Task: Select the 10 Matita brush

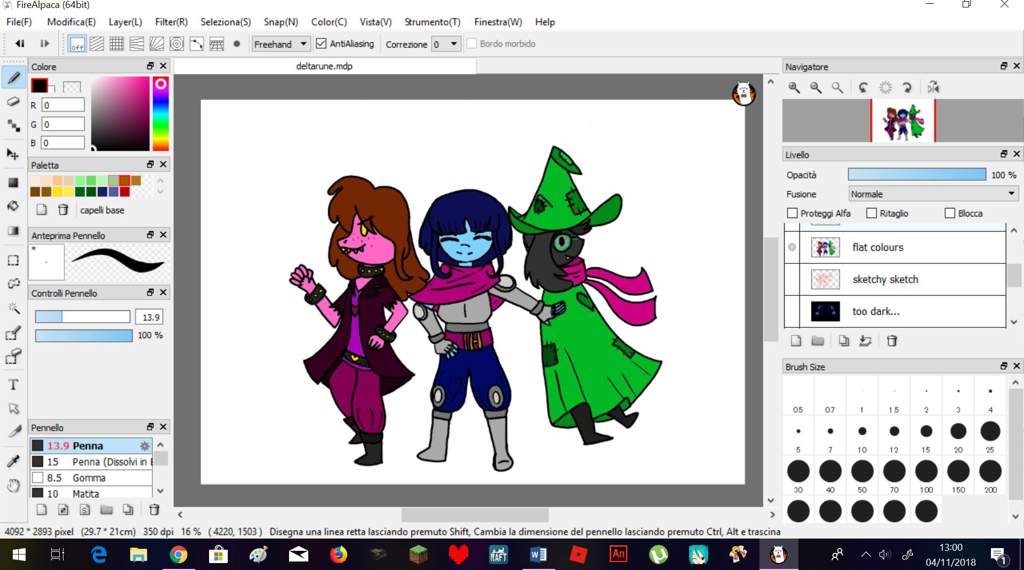Action: [x=91, y=494]
